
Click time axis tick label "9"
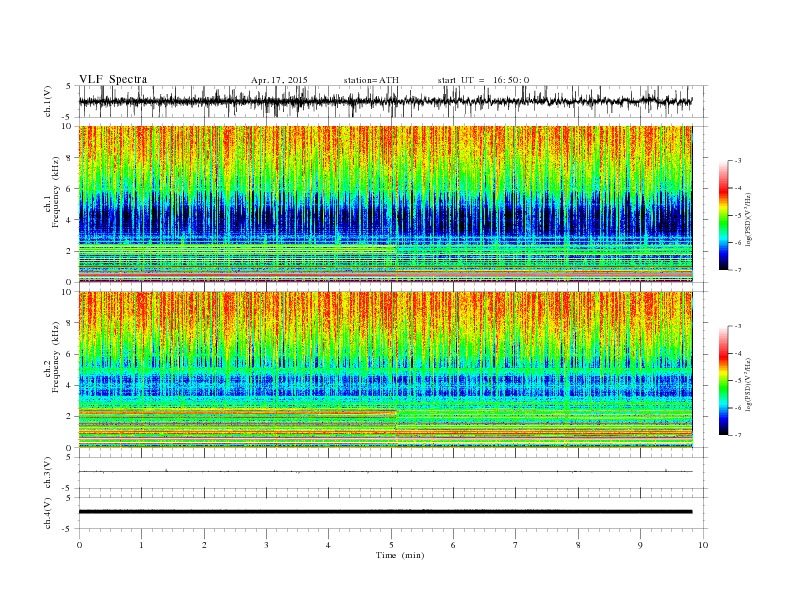tap(640, 545)
